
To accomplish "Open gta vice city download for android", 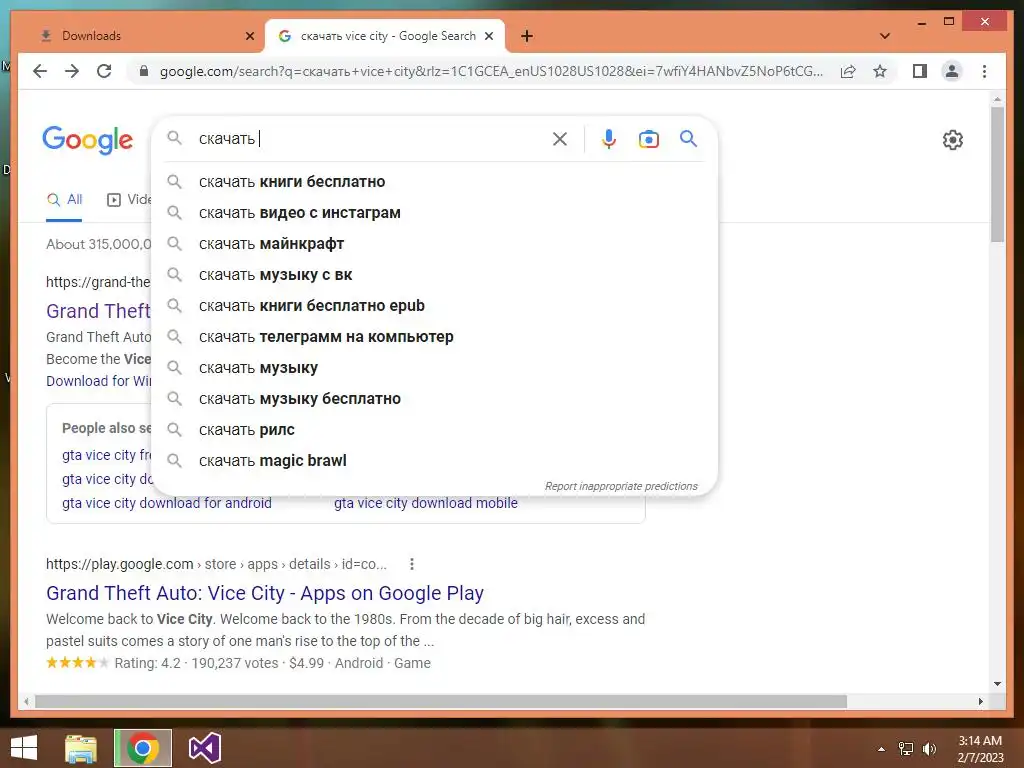I will (x=167, y=504).
